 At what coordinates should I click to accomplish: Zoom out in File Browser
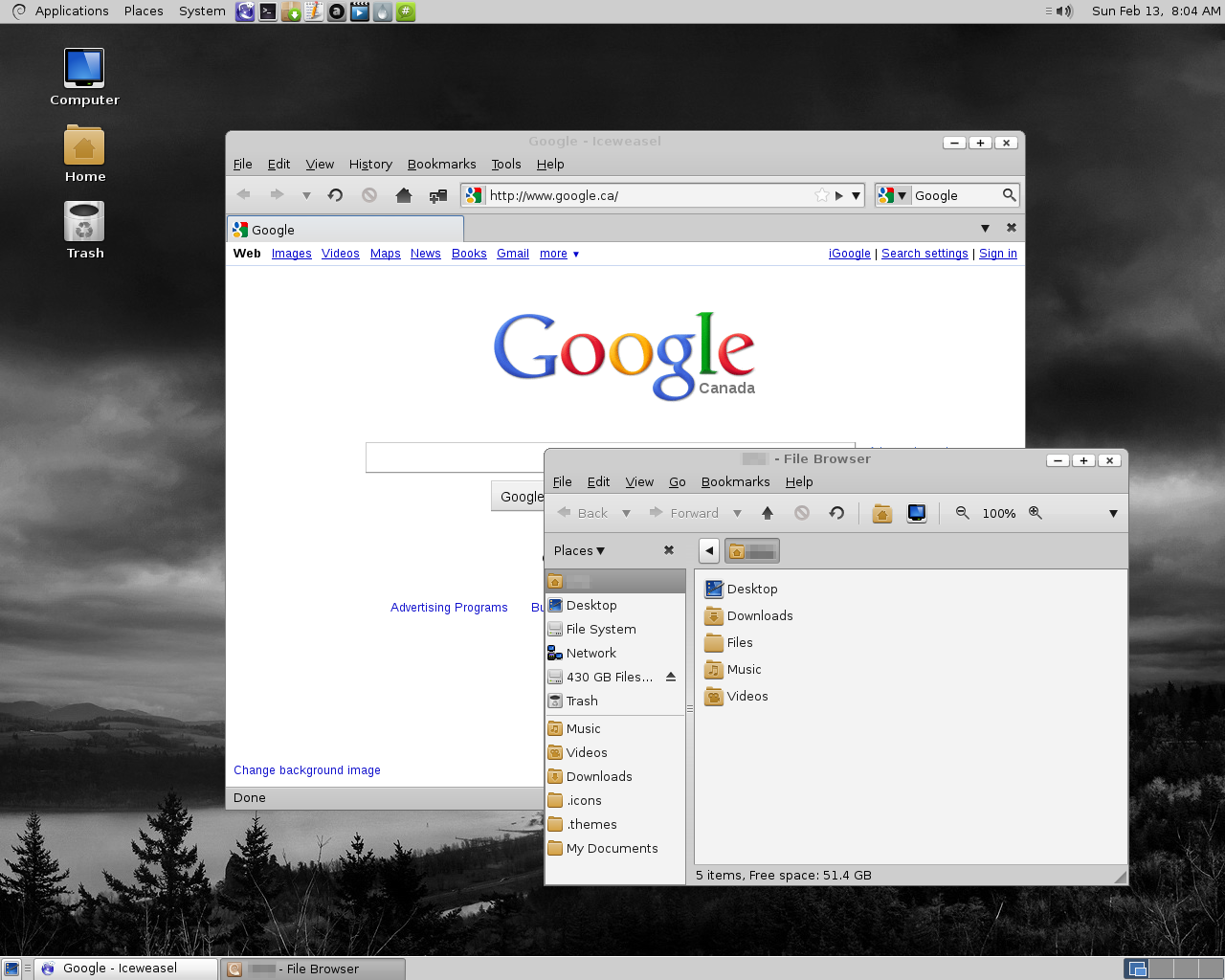963,513
